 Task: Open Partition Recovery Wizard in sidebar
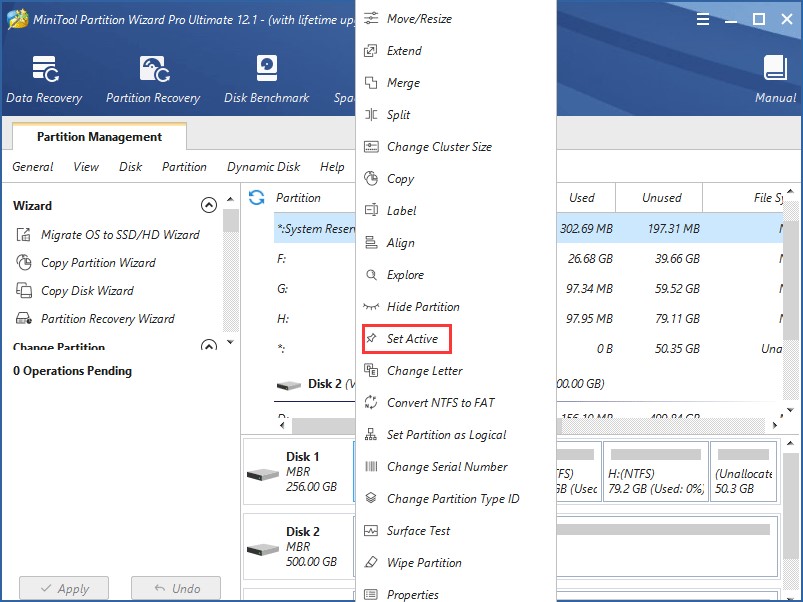click(x=107, y=319)
